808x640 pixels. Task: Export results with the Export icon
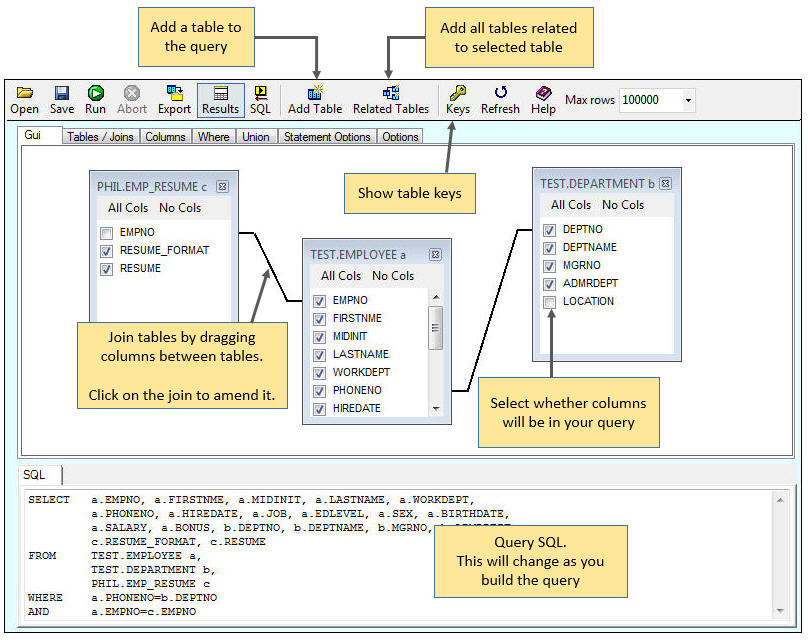(175, 93)
